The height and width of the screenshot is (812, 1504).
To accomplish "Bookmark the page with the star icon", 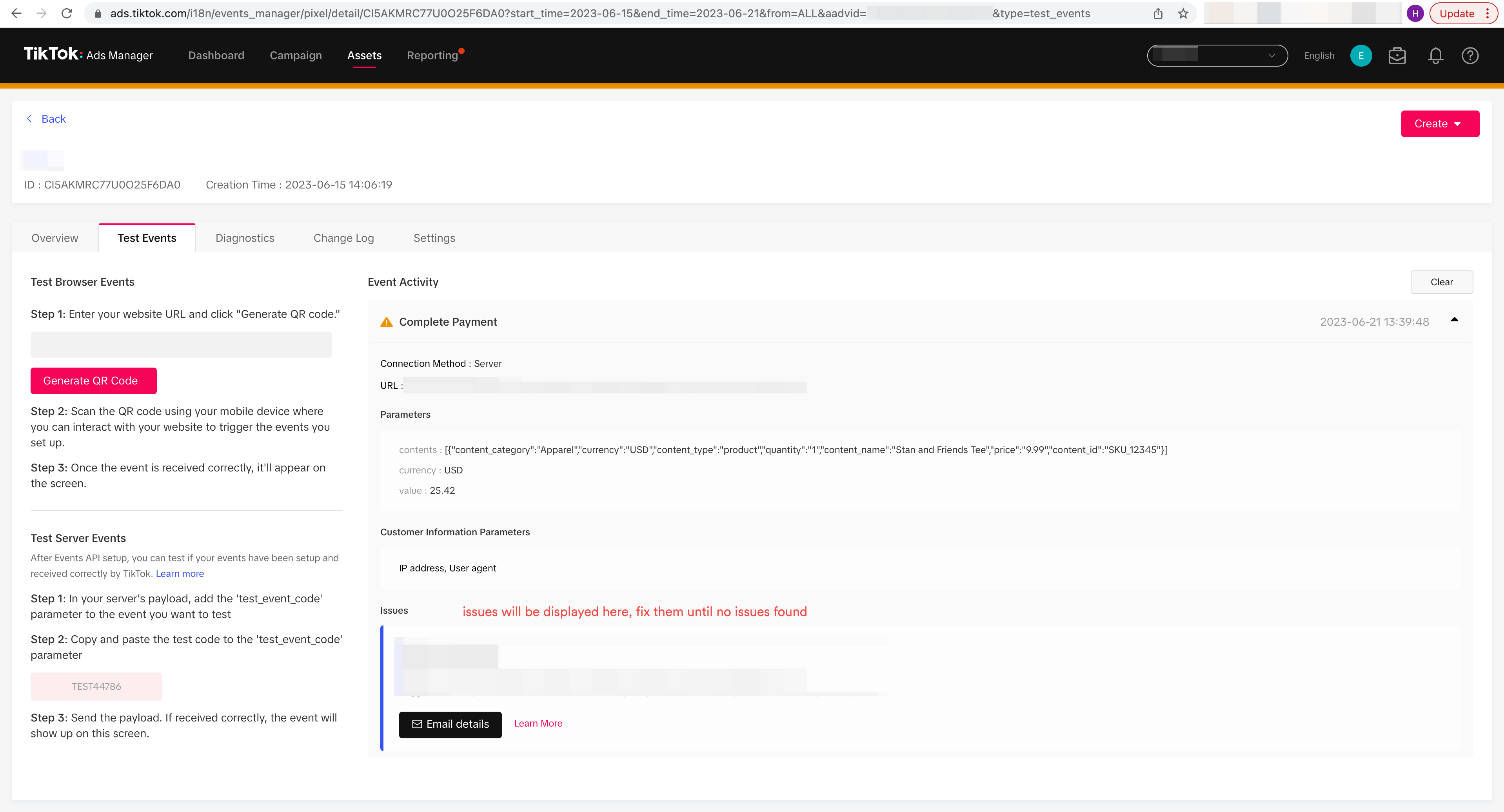I will [x=1184, y=13].
